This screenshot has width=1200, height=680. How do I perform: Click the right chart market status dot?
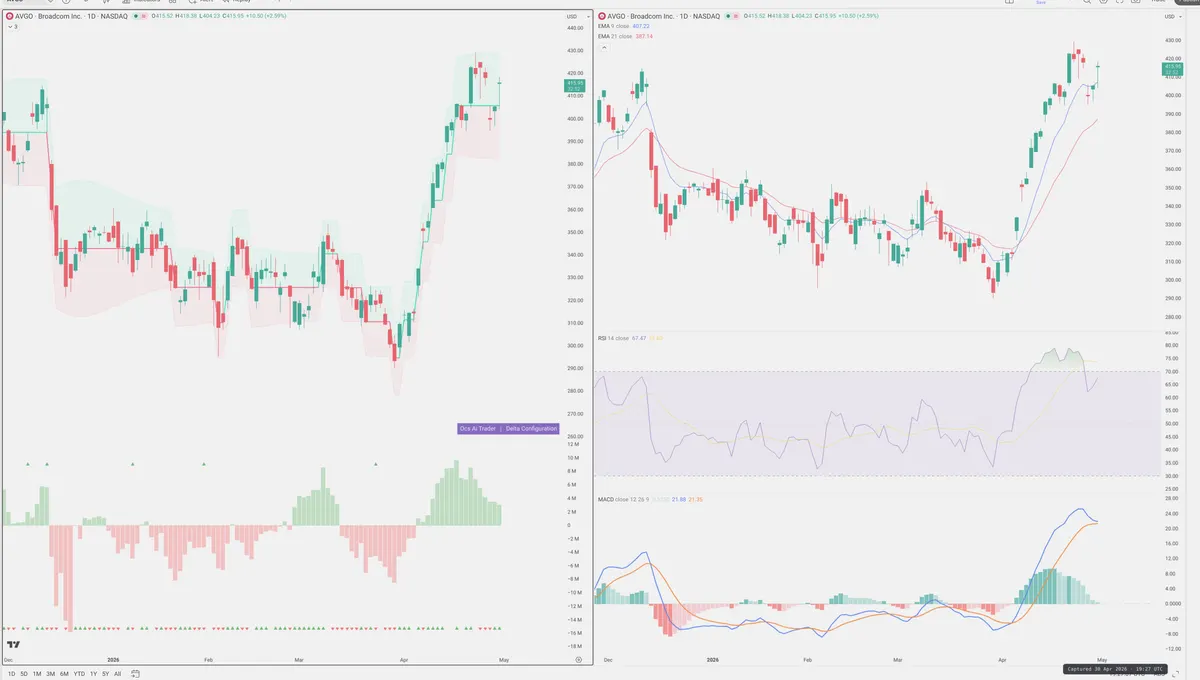click(x=728, y=16)
